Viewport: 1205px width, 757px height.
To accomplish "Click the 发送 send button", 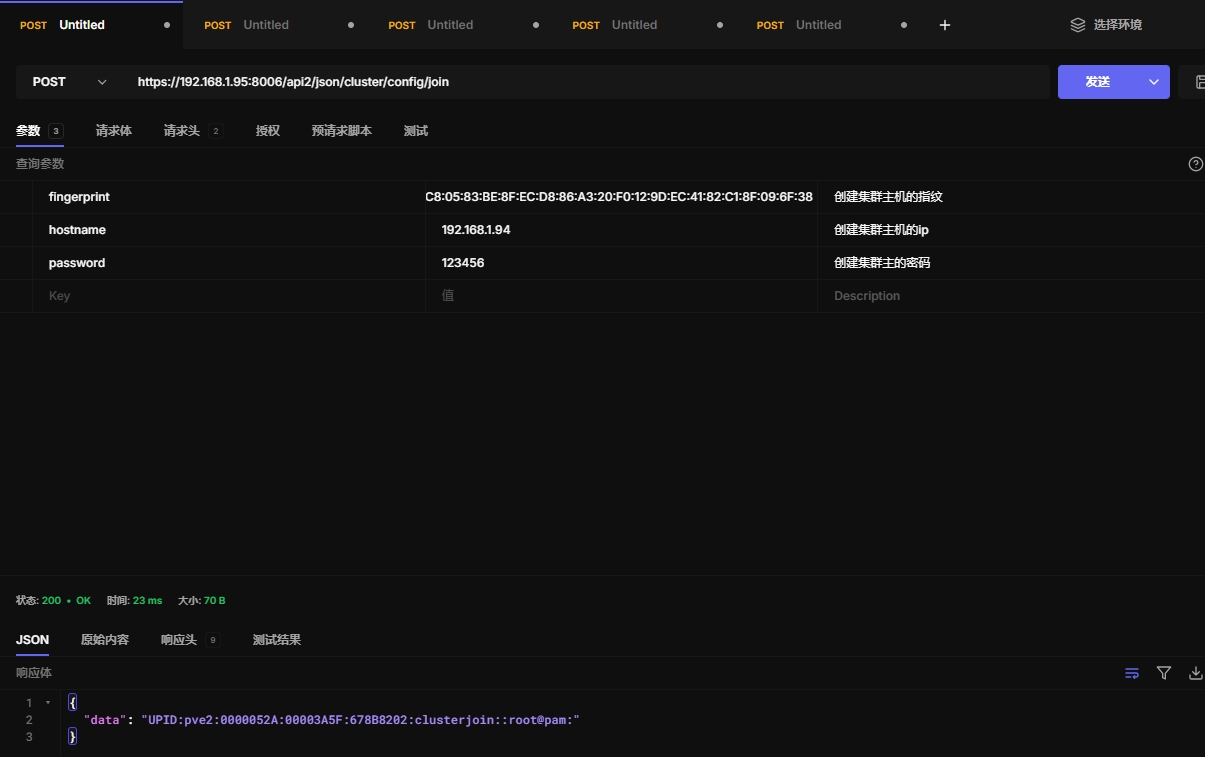I will 1098,82.
